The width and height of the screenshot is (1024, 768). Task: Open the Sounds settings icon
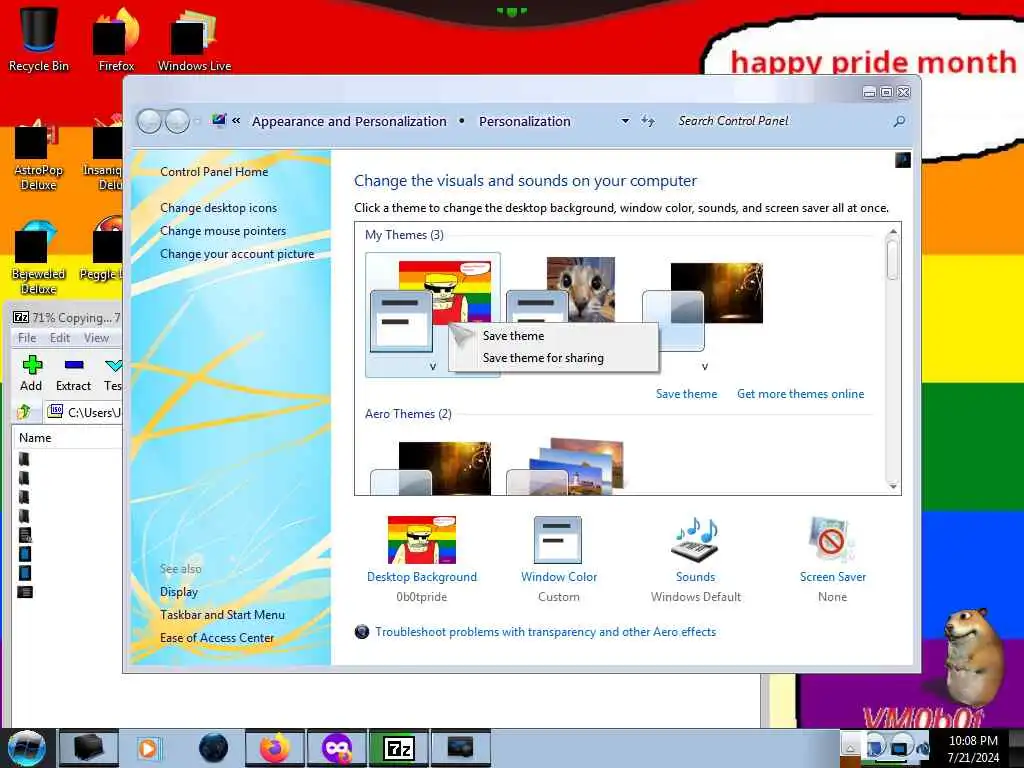696,540
